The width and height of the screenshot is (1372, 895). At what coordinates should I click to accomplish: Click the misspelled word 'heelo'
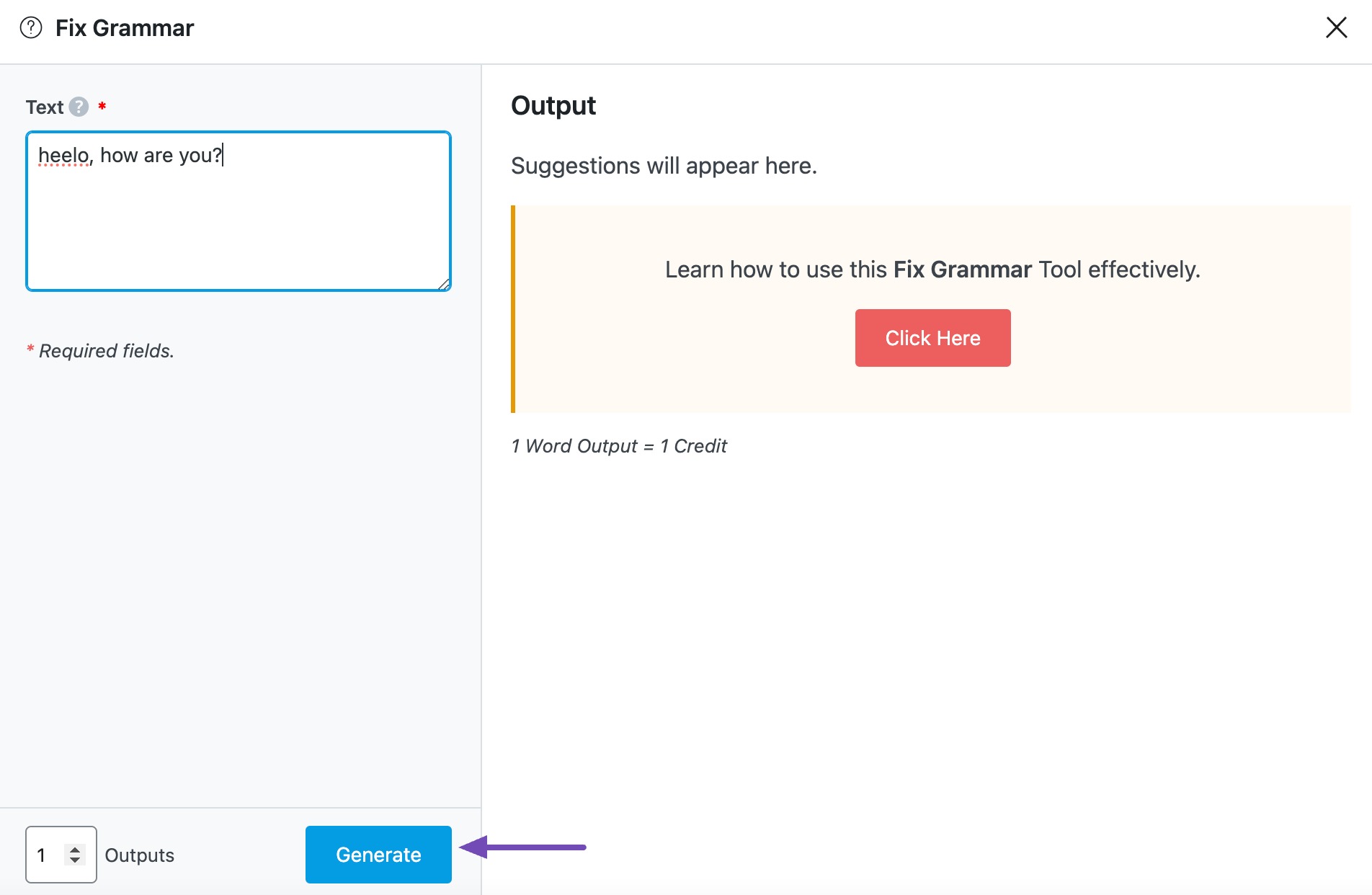click(63, 155)
